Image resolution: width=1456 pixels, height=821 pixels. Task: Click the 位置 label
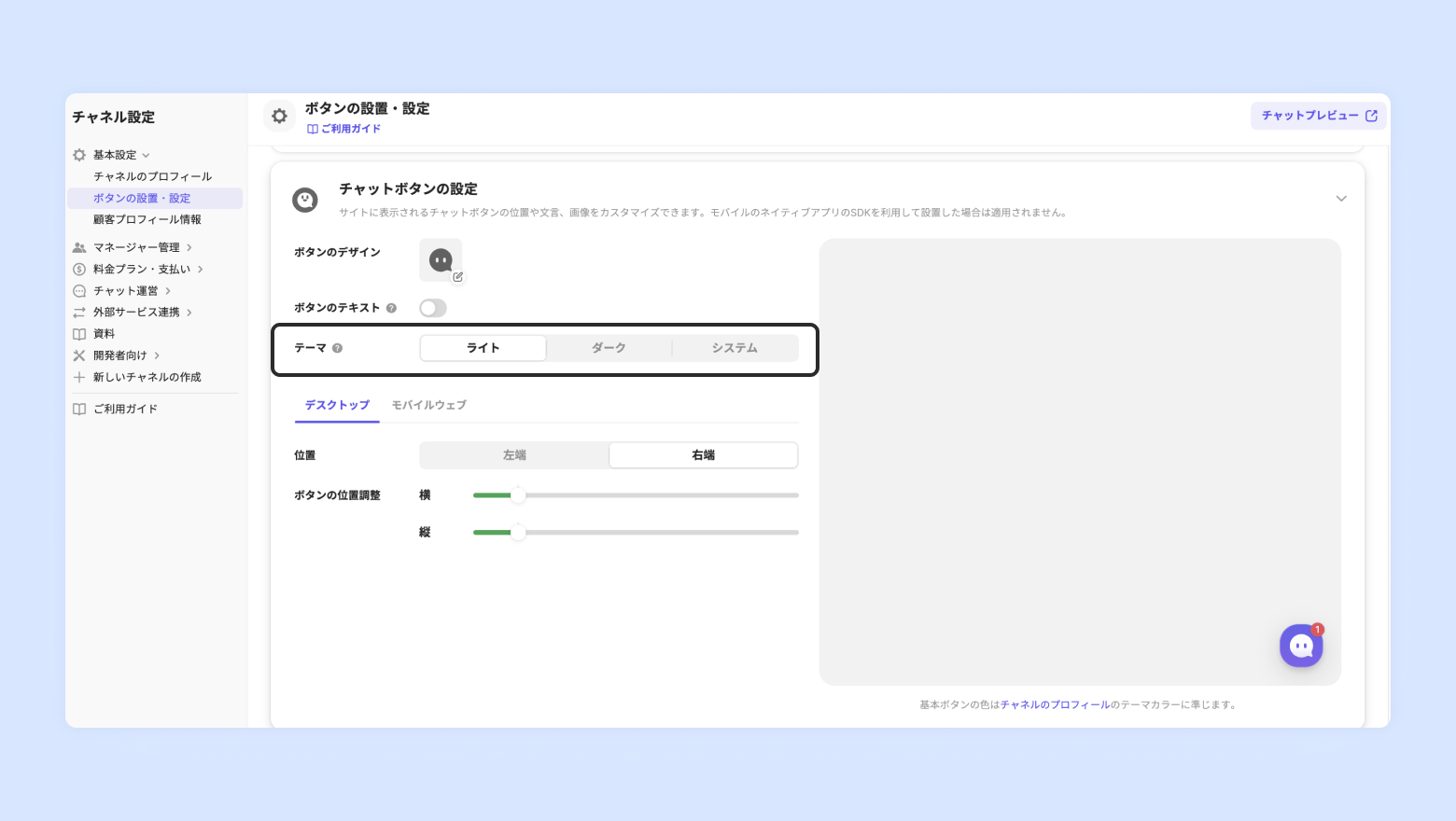pos(305,455)
